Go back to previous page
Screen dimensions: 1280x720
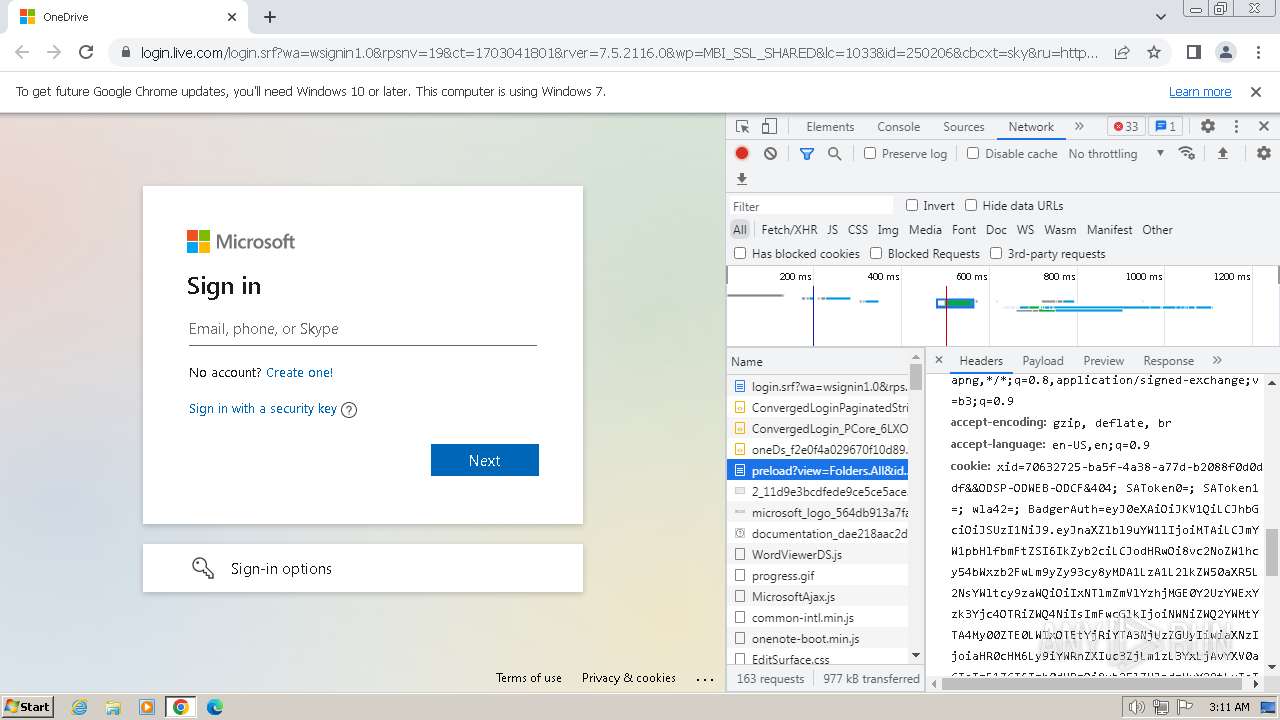tap(22, 52)
